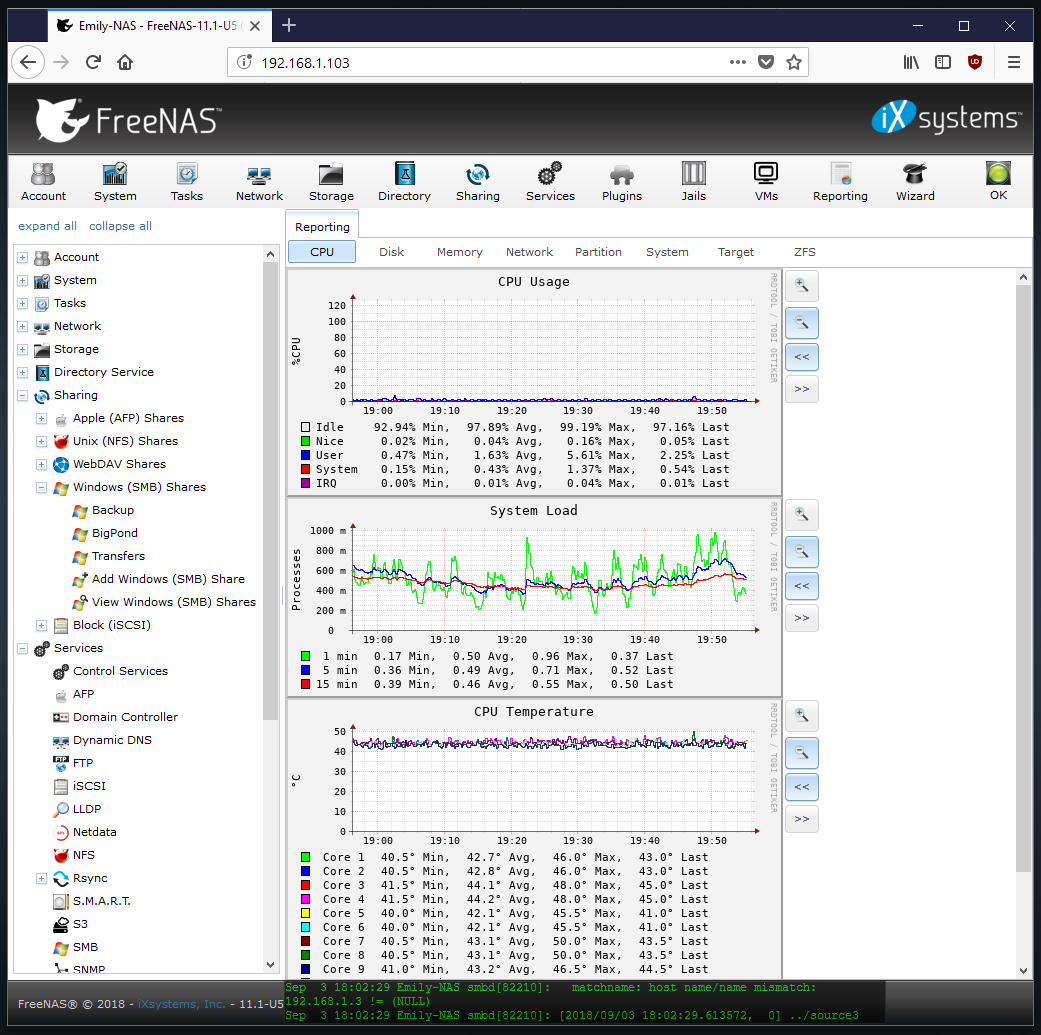The image size is (1041, 1035).
Task: Click the collapse all link
Action: (120, 226)
